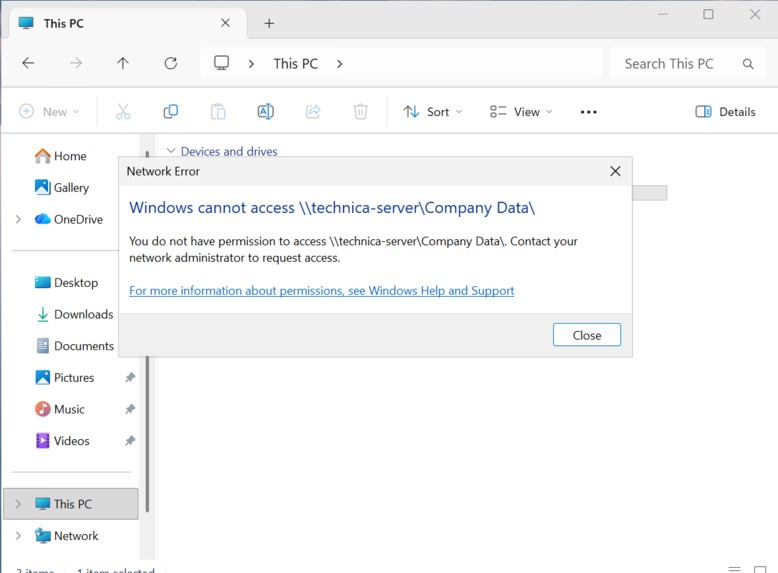This screenshot has height=573, width=778.
Task: Open the Documents quick access folder
Action: pyautogui.click(x=74, y=346)
